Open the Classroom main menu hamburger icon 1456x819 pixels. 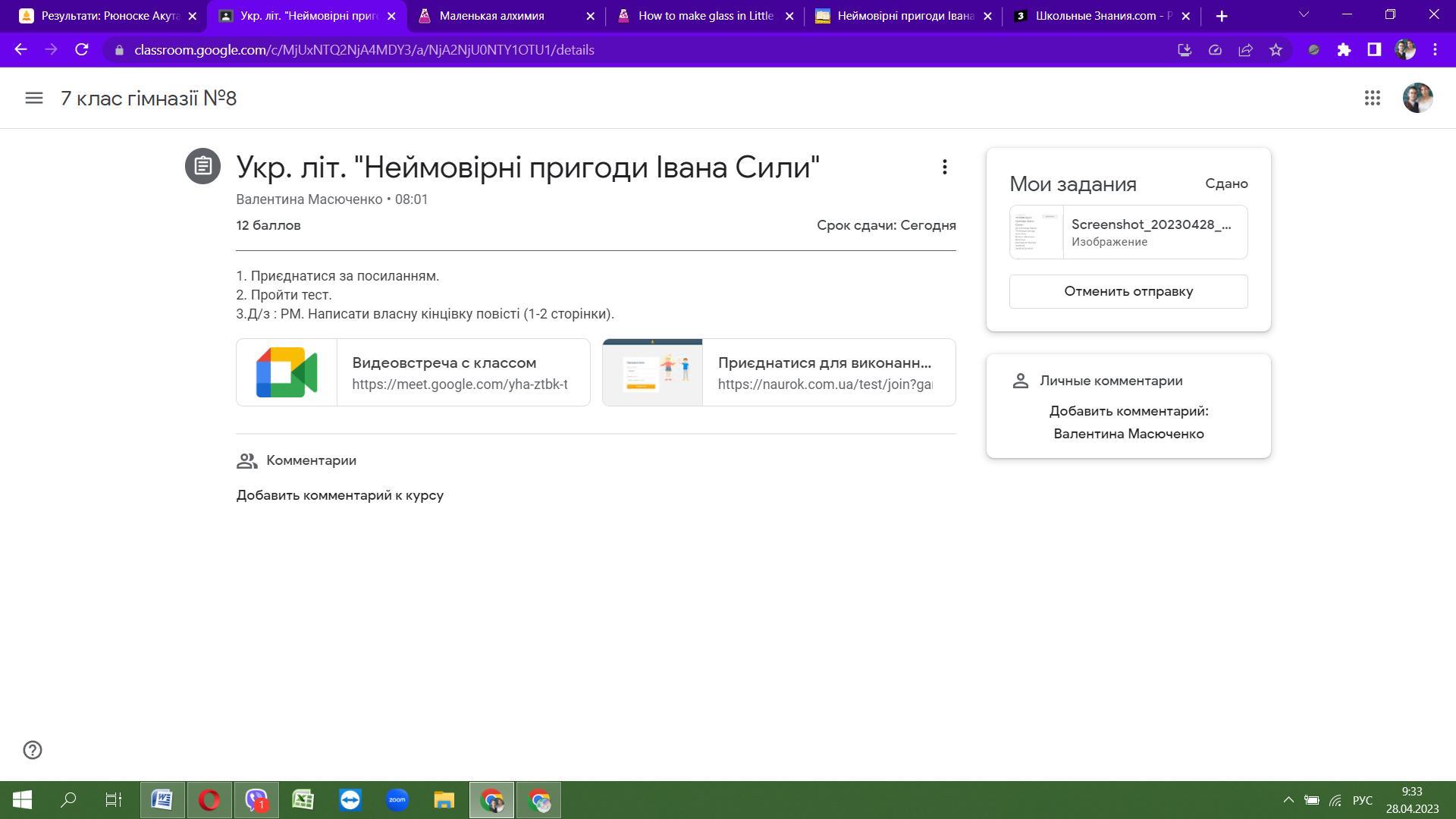click(33, 98)
